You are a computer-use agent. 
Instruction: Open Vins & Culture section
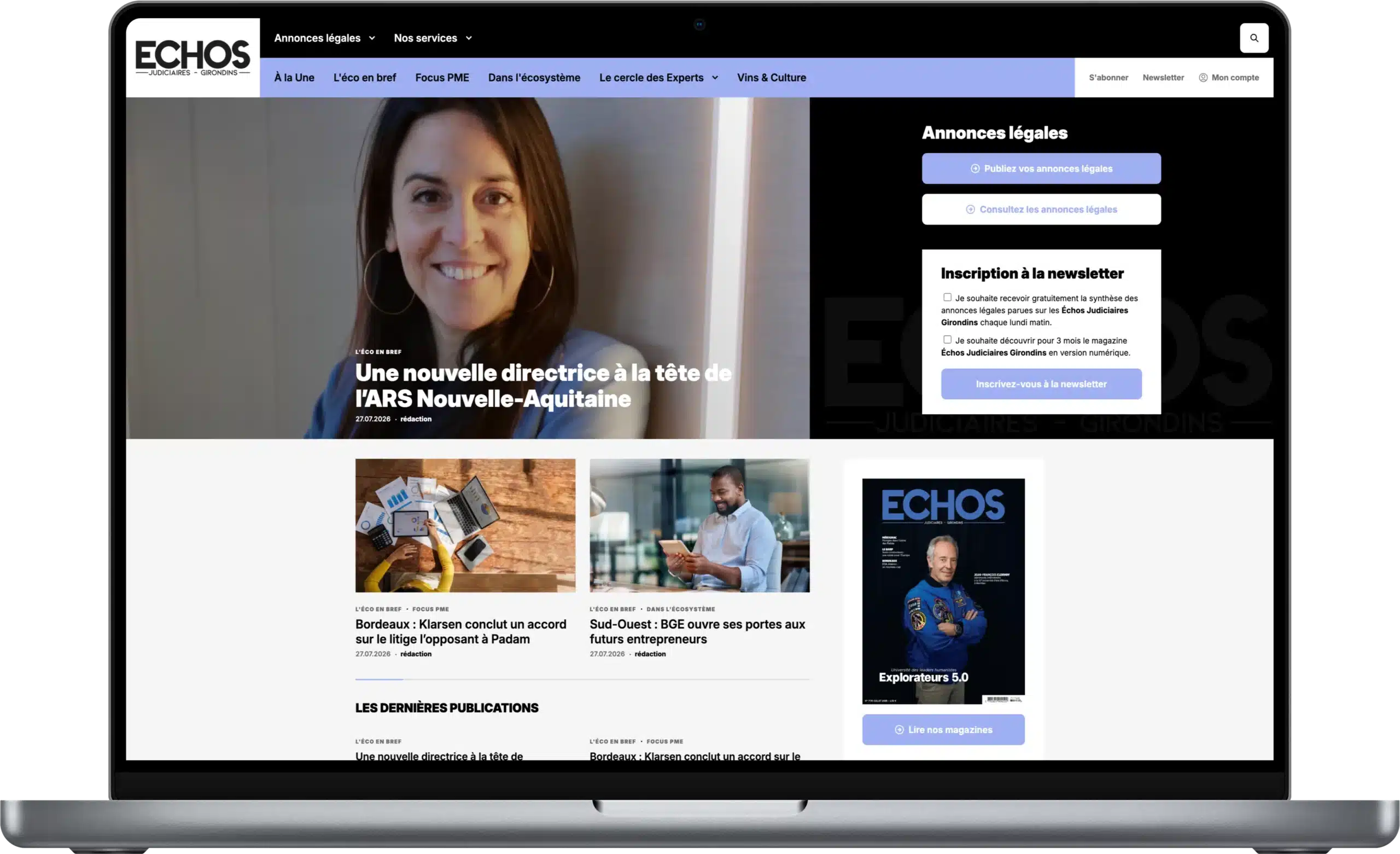pyautogui.click(x=772, y=77)
